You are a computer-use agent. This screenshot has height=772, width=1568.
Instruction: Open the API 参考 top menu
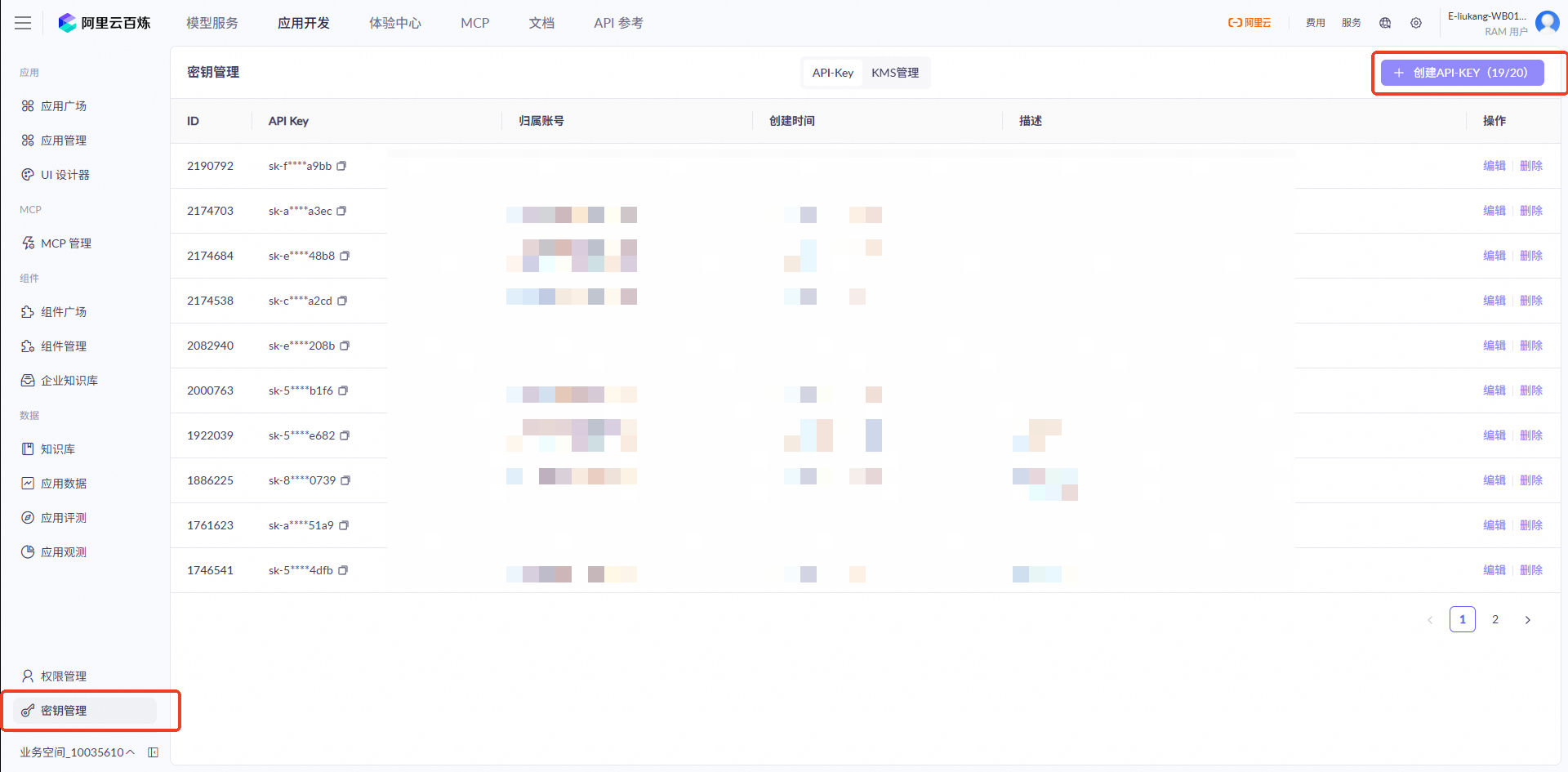pos(618,23)
